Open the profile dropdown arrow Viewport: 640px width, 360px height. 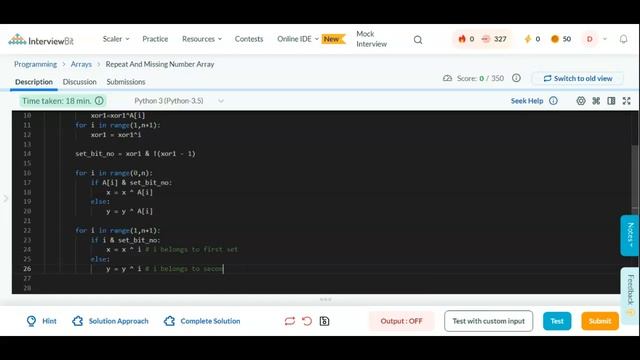coord(605,39)
